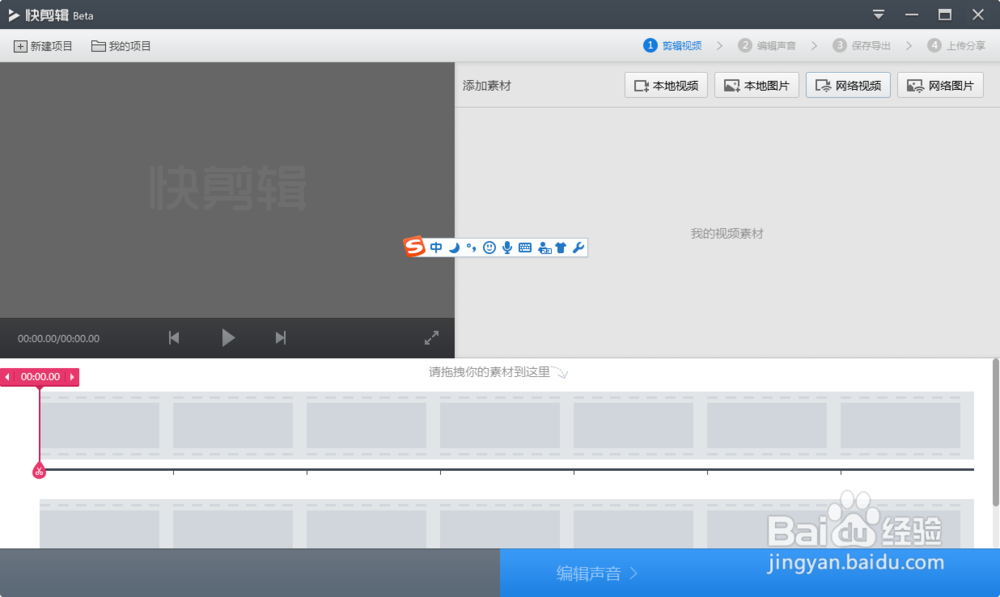Click the first empty film frame slot
The height and width of the screenshot is (597, 1000).
point(100,425)
